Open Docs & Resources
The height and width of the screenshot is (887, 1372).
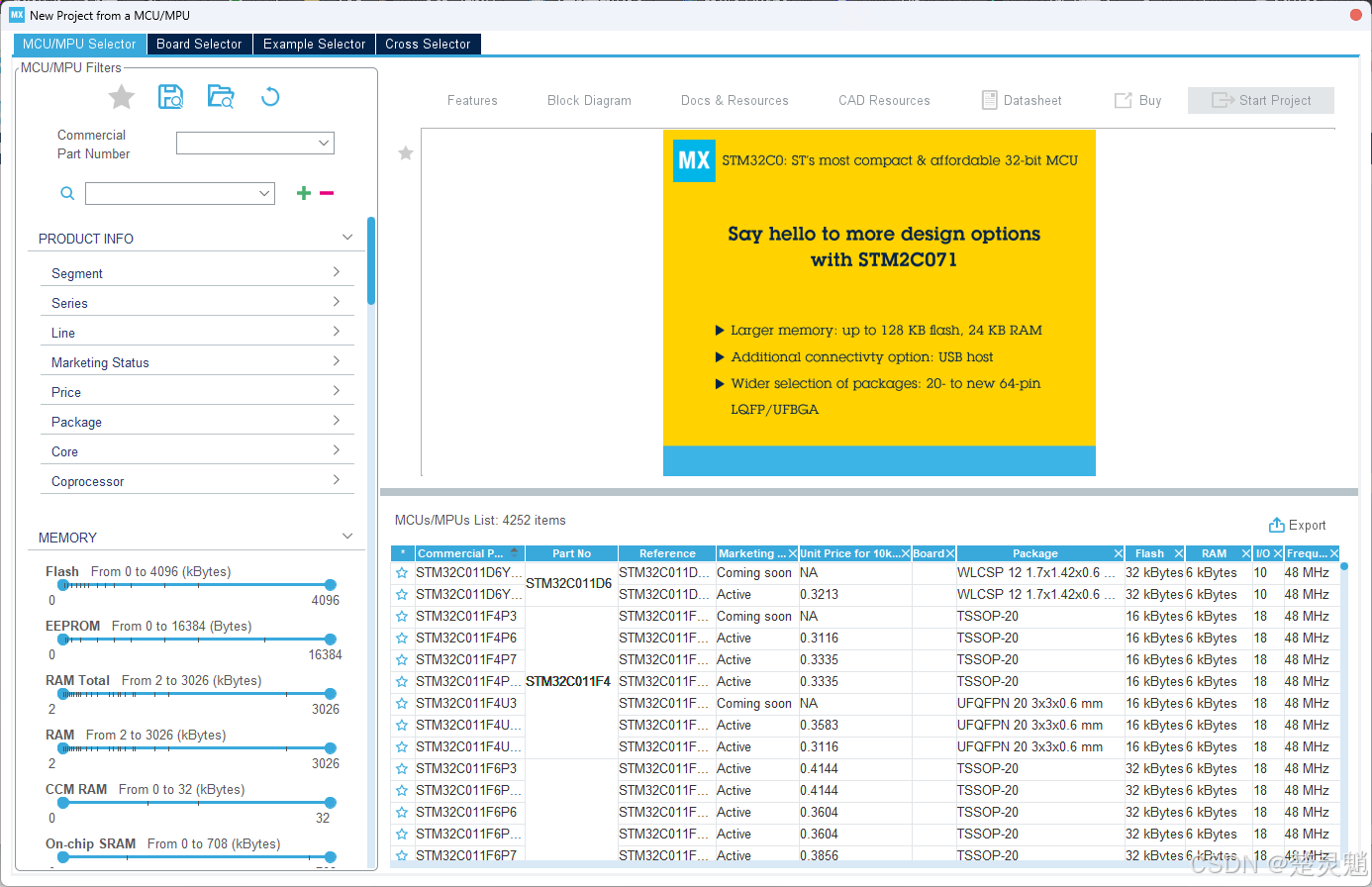pyautogui.click(x=735, y=101)
